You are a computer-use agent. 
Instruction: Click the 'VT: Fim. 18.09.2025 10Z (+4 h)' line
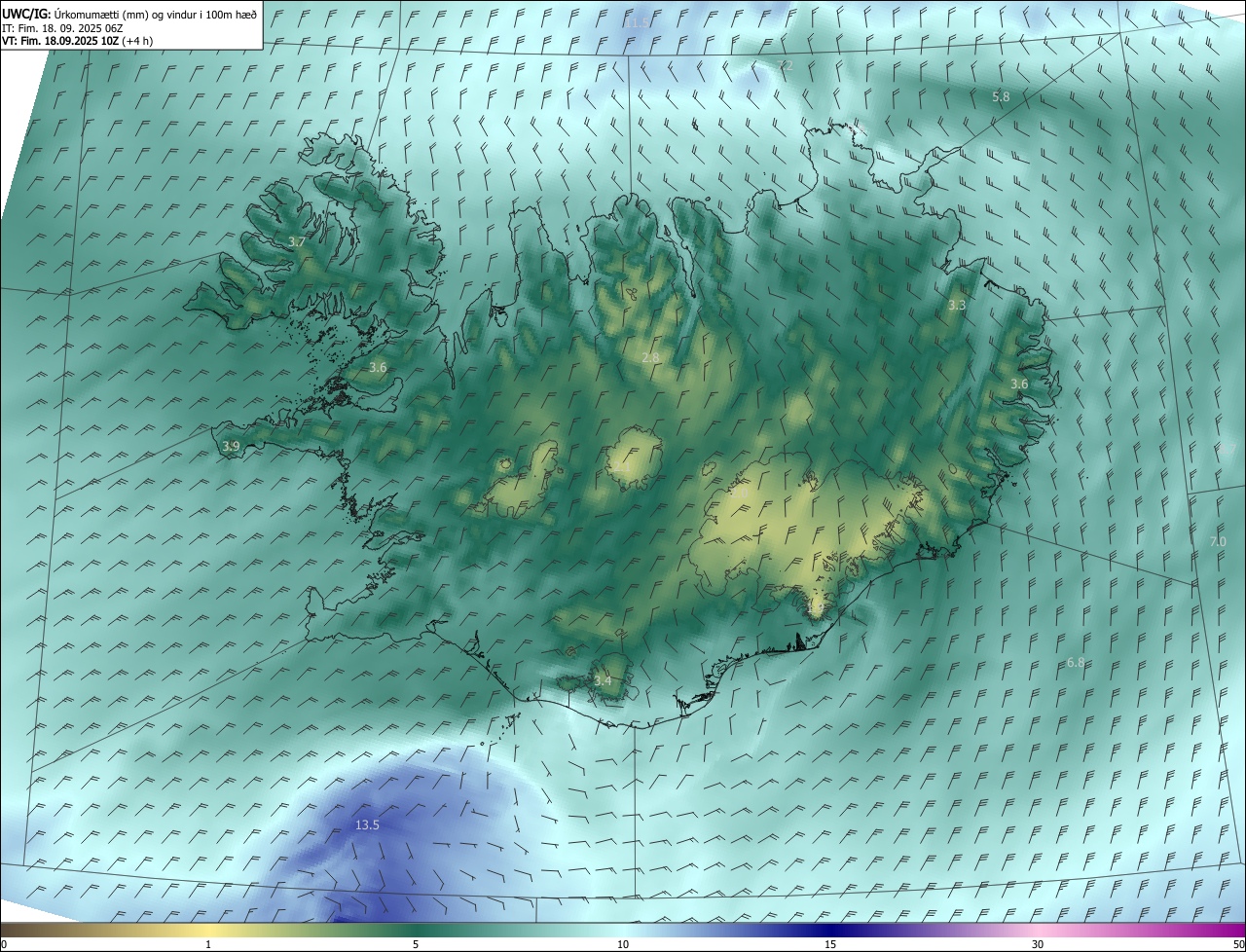[x=78, y=41]
